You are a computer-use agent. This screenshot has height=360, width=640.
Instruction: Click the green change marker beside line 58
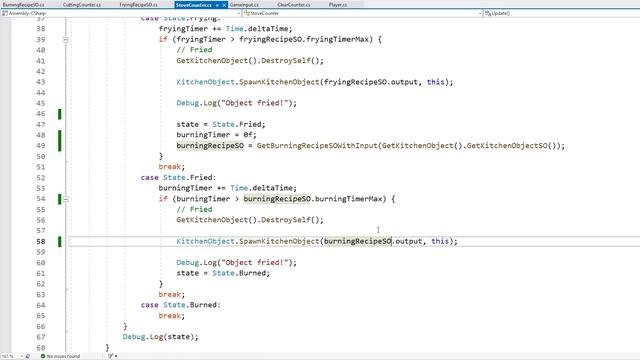60,241
